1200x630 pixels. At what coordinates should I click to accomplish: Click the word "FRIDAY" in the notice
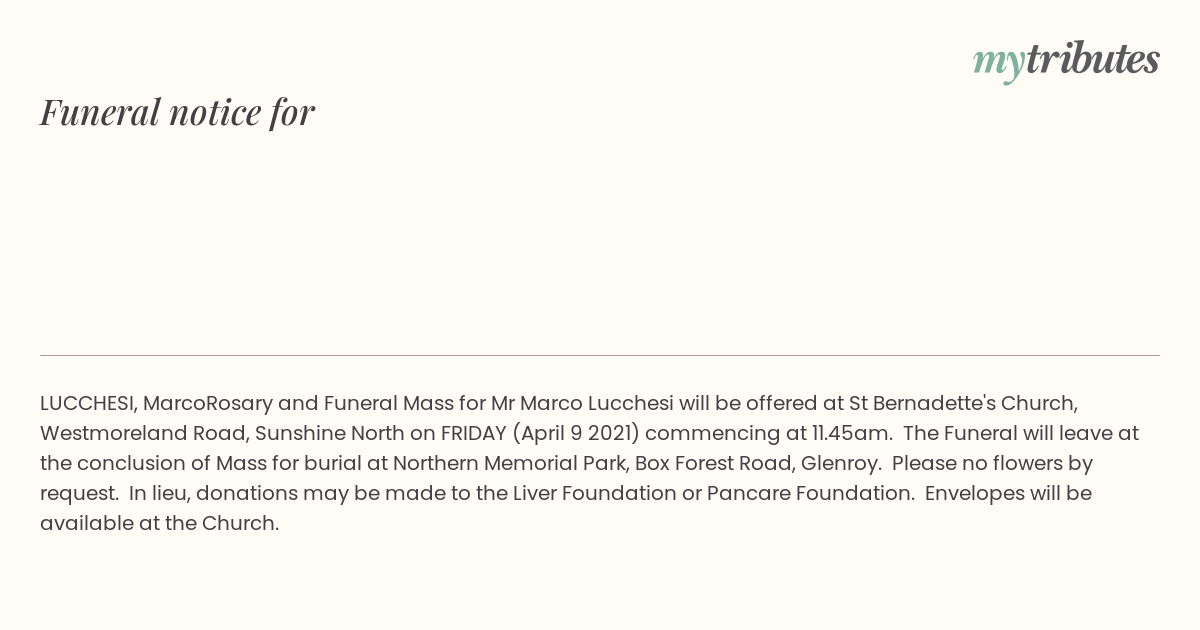tap(474, 433)
